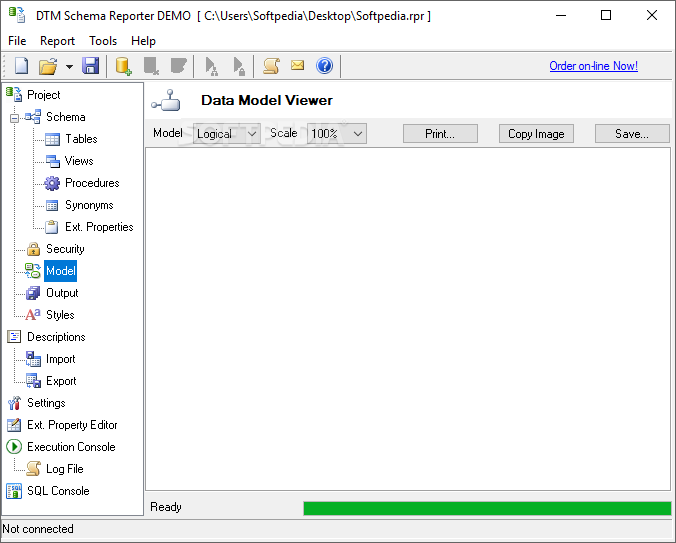Screen dimensions: 676x543
Task: Click the Descriptions icon in tree
Action: 14,337
